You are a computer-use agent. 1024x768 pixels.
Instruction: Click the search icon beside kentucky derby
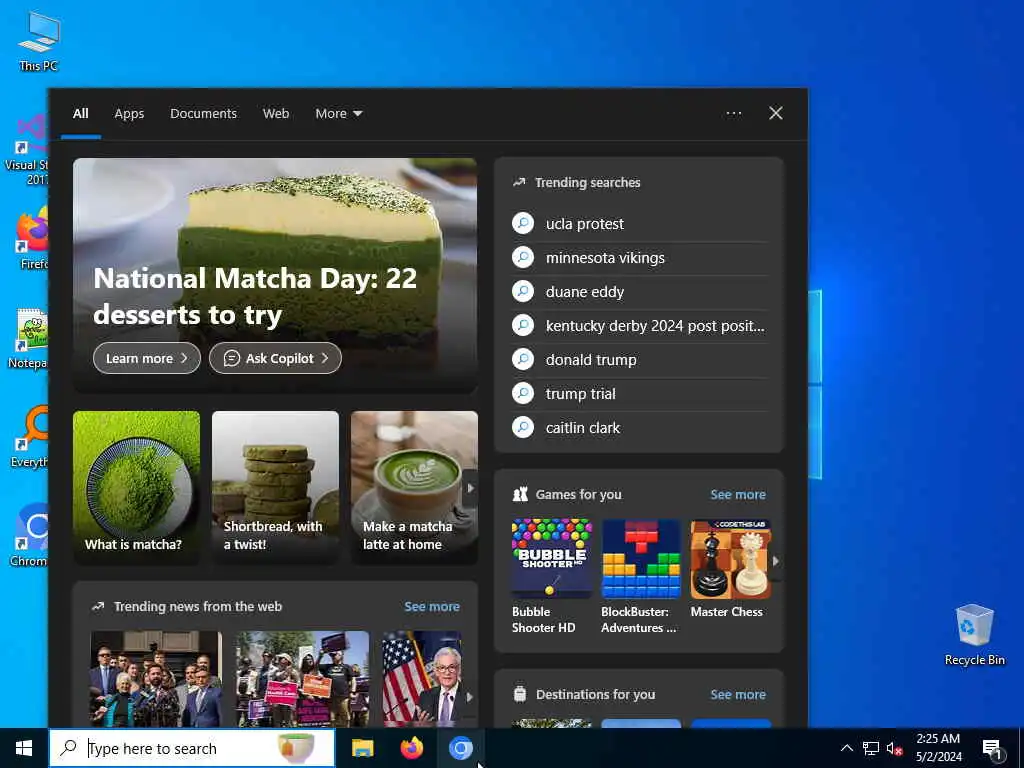pyautogui.click(x=523, y=325)
